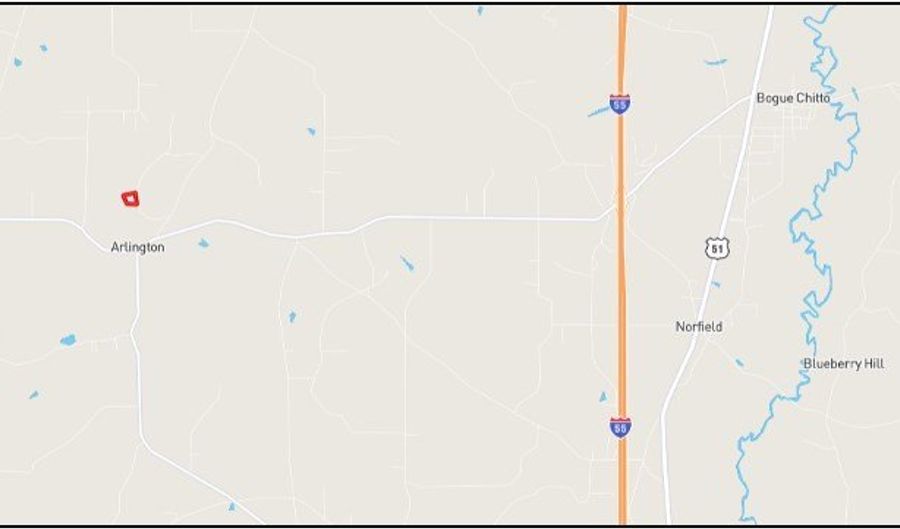Click the white US 51 road north of its shield
Viewport: 900px width, 529px height.
point(742,143)
